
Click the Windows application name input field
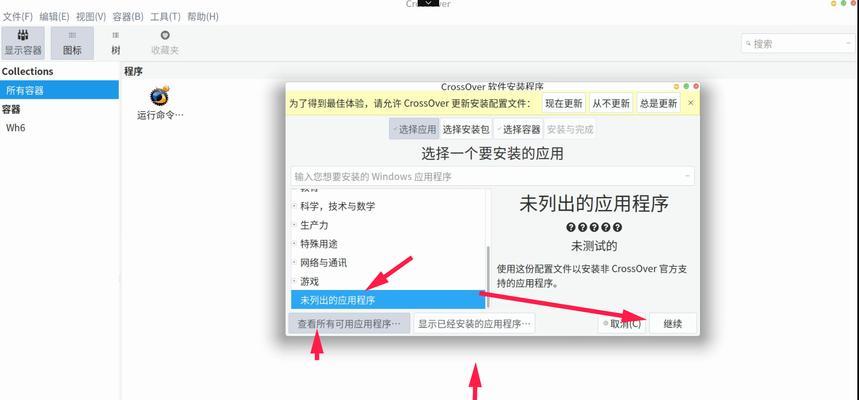(492, 176)
